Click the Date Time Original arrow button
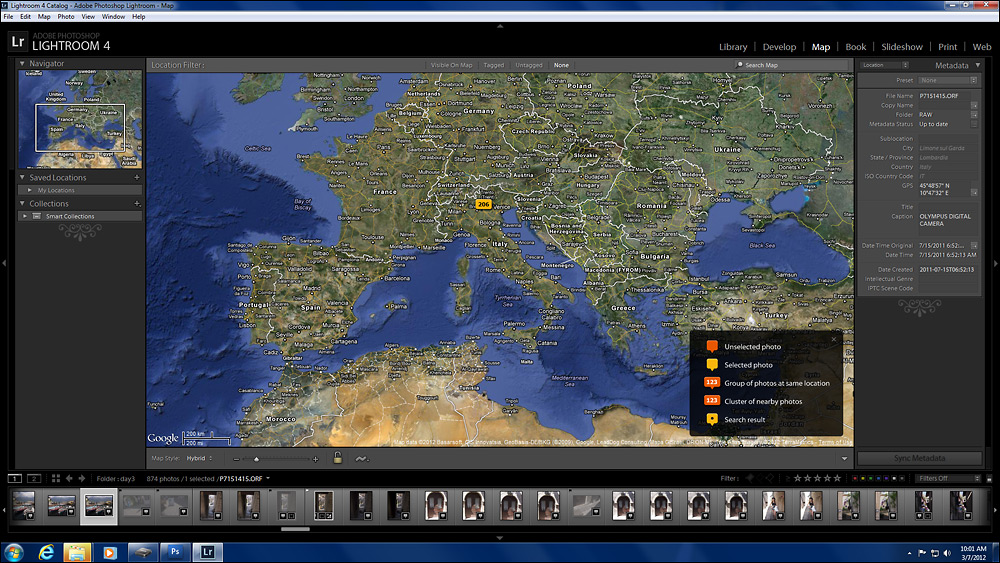Viewport: 1000px width, 563px height. click(x=974, y=245)
